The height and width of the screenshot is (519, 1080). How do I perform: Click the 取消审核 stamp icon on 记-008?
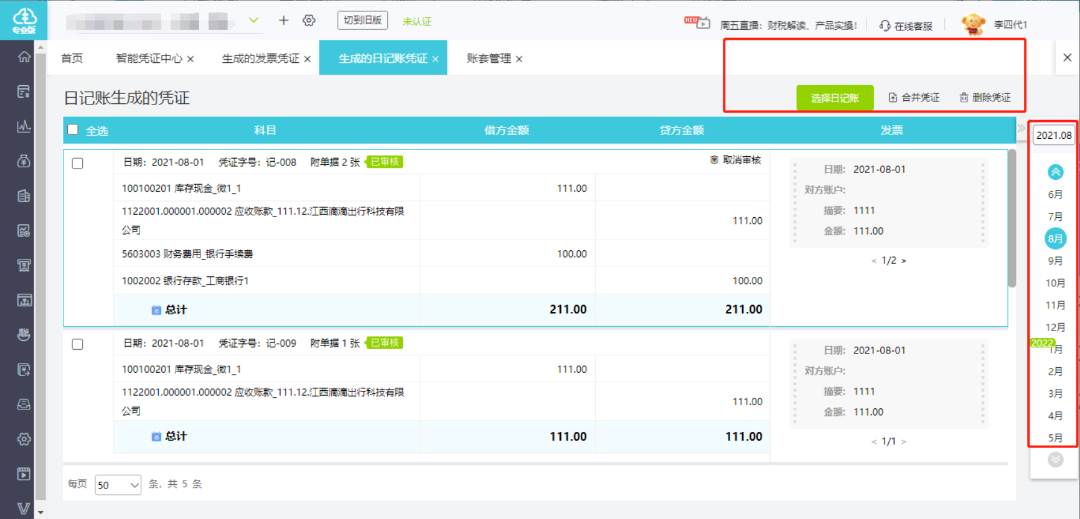click(x=714, y=160)
